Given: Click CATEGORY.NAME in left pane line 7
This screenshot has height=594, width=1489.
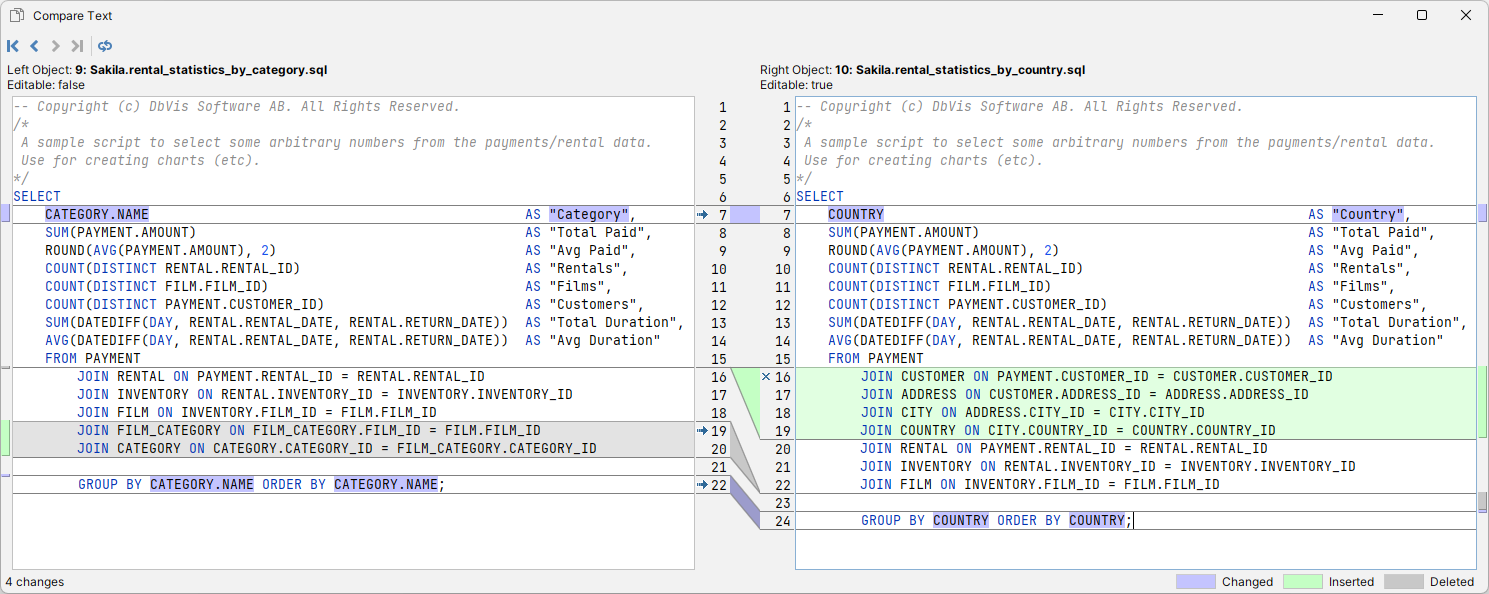Looking at the screenshot, I should click(97, 214).
